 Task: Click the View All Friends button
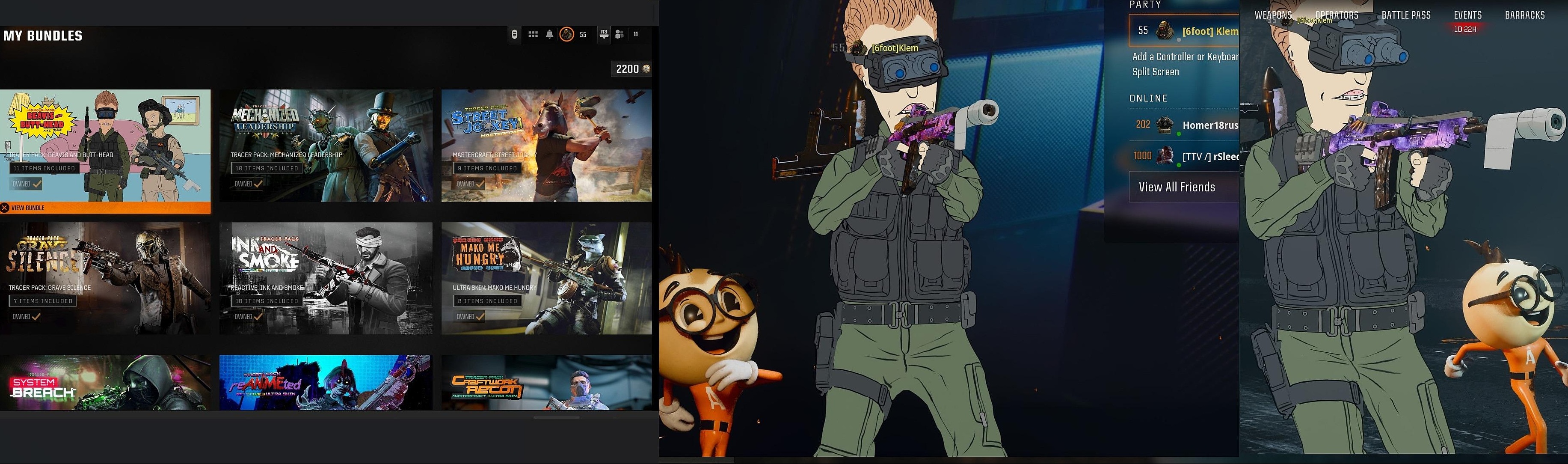click(x=1184, y=187)
